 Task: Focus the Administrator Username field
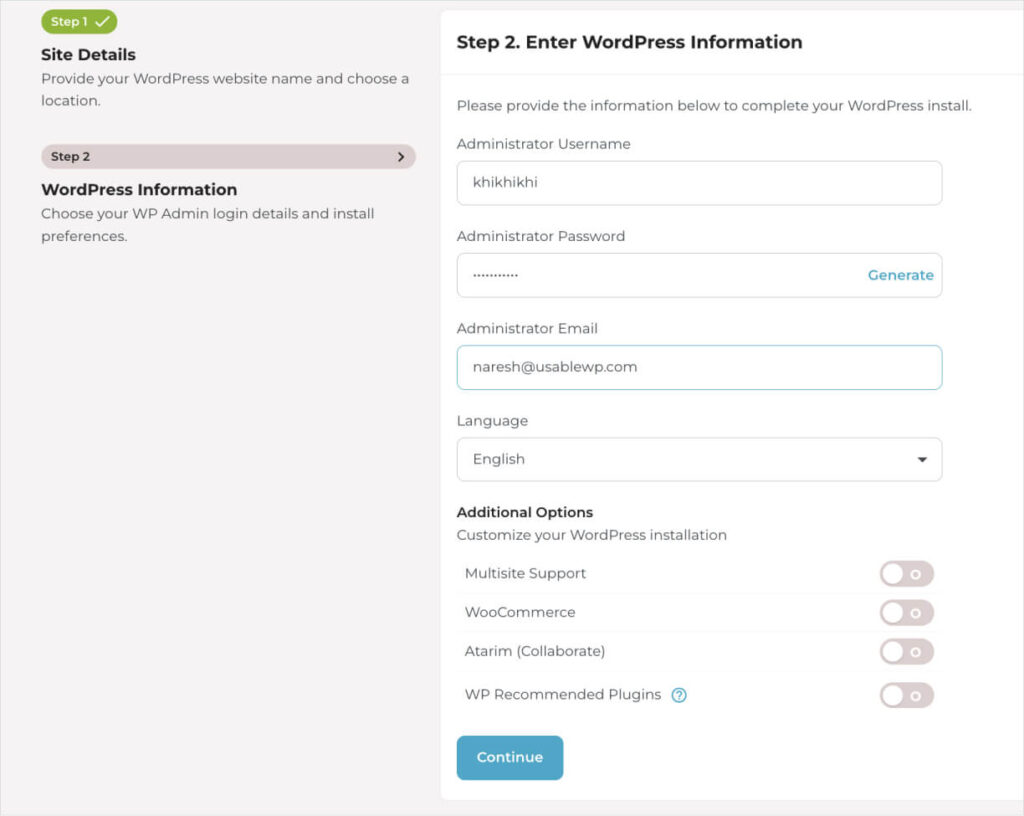pos(698,183)
